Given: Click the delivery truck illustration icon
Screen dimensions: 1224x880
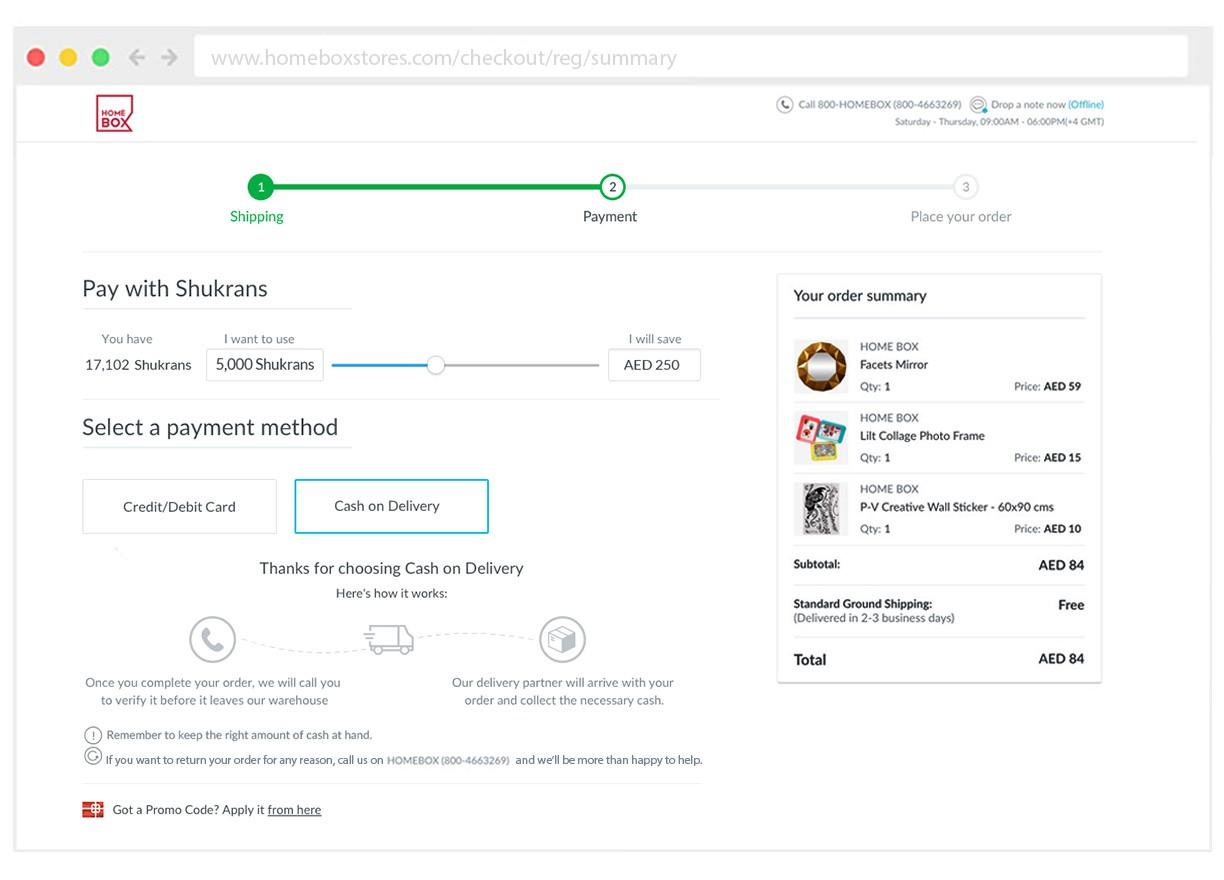Looking at the screenshot, I should (x=389, y=639).
